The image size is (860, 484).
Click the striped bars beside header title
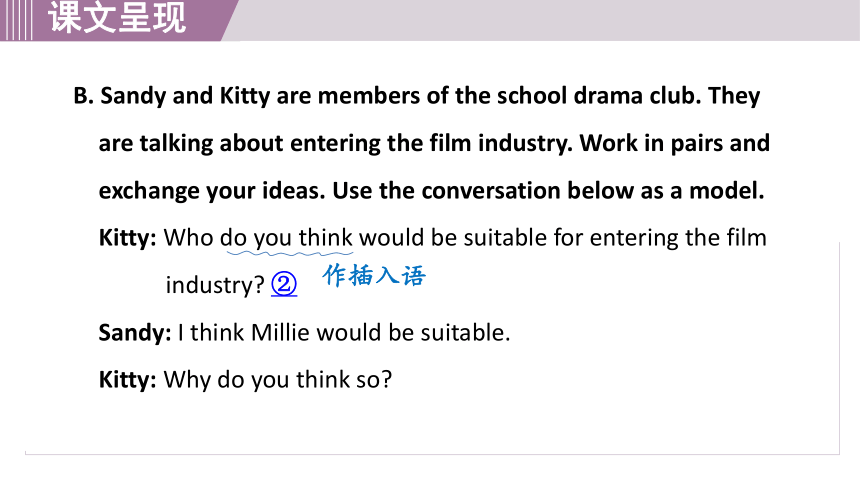coord(16,20)
